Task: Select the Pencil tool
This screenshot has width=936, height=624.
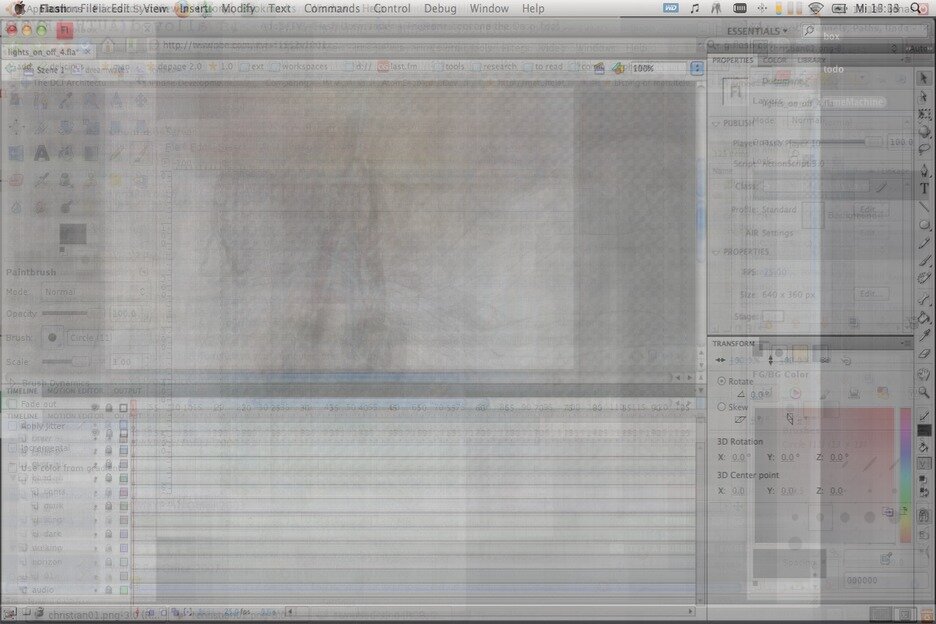Action: [x=923, y=243]
